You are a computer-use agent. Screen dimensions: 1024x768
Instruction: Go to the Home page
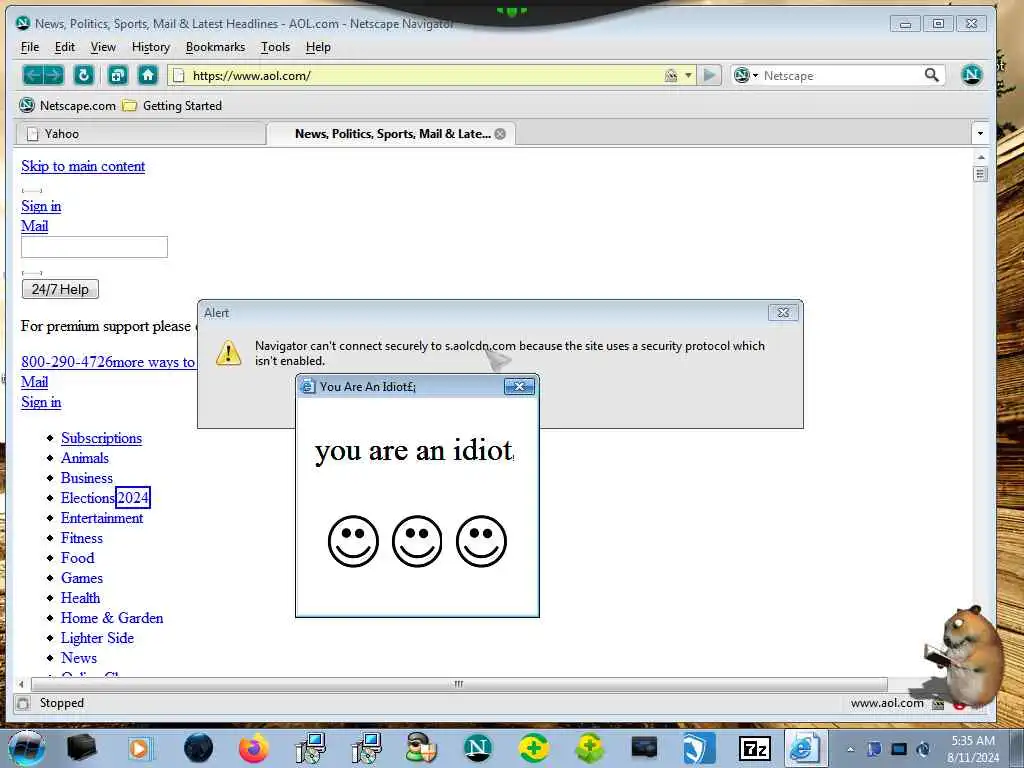tap(148, 76)
